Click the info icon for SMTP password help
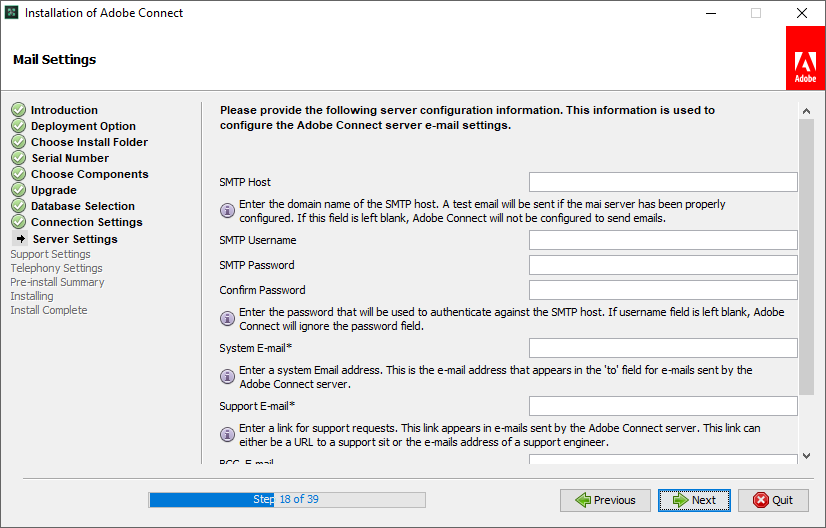The width and height of the screenshot is (826, 528). click(227, 319)
